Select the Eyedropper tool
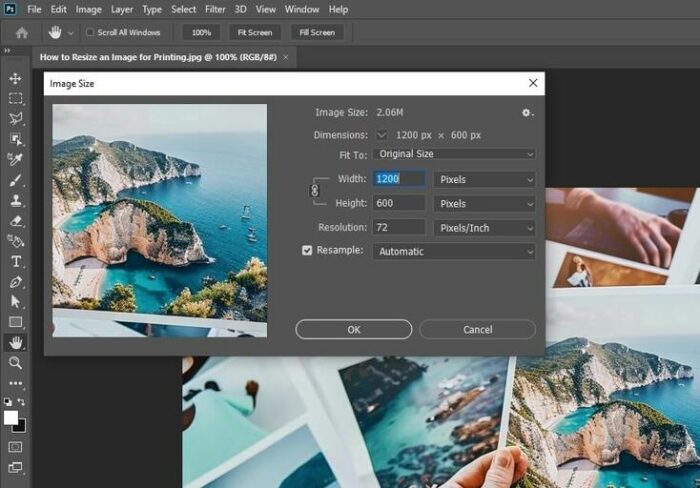700x488 pixels. 15,159
